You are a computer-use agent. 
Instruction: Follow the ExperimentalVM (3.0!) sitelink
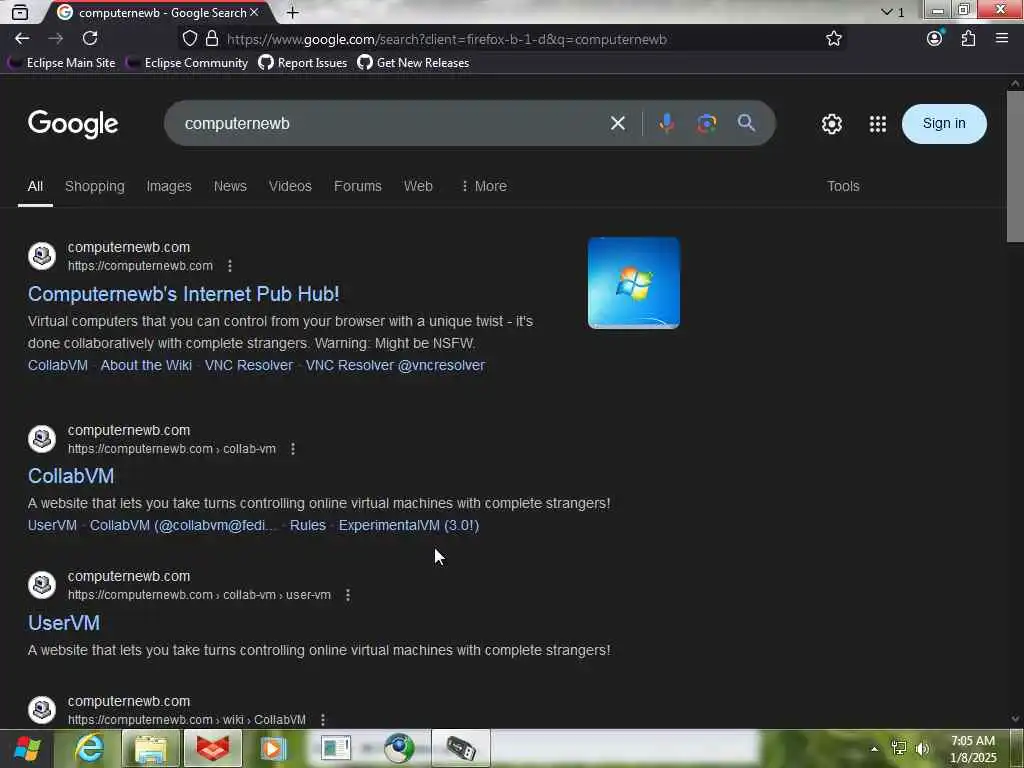pos(409,525)
